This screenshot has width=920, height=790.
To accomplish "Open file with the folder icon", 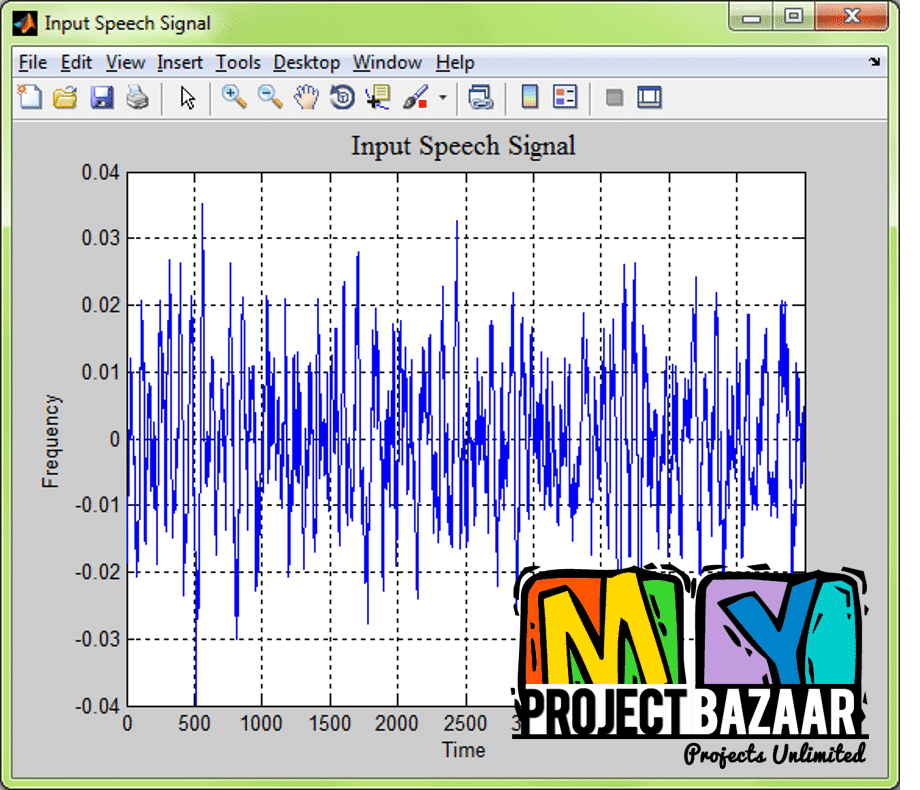I will [x=65, y=97].
